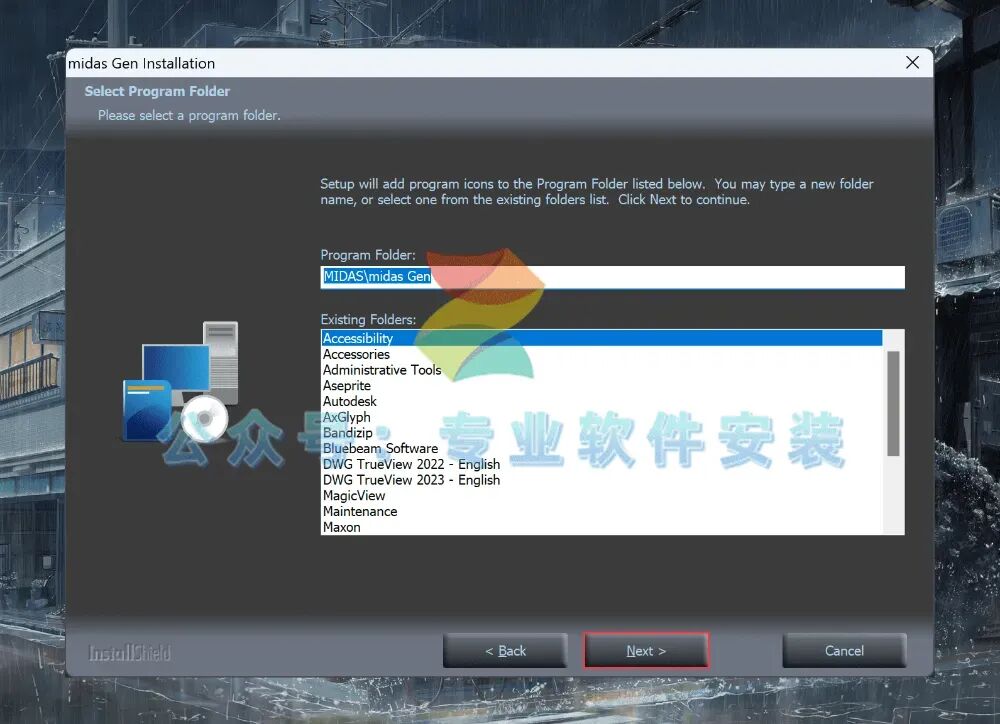Go back using the Back button
The height and width of the screenshot is (724, 1000).
(x=505, y=651)
